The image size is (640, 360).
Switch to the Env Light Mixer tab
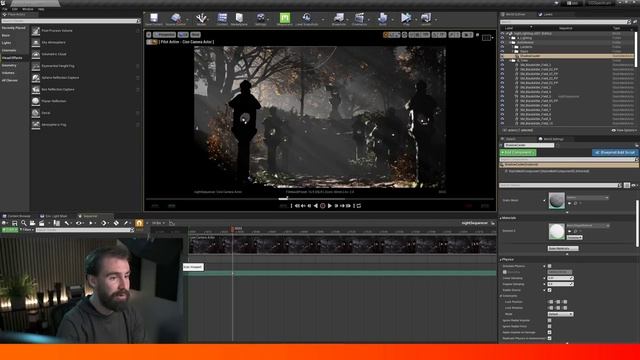(54, 216)
